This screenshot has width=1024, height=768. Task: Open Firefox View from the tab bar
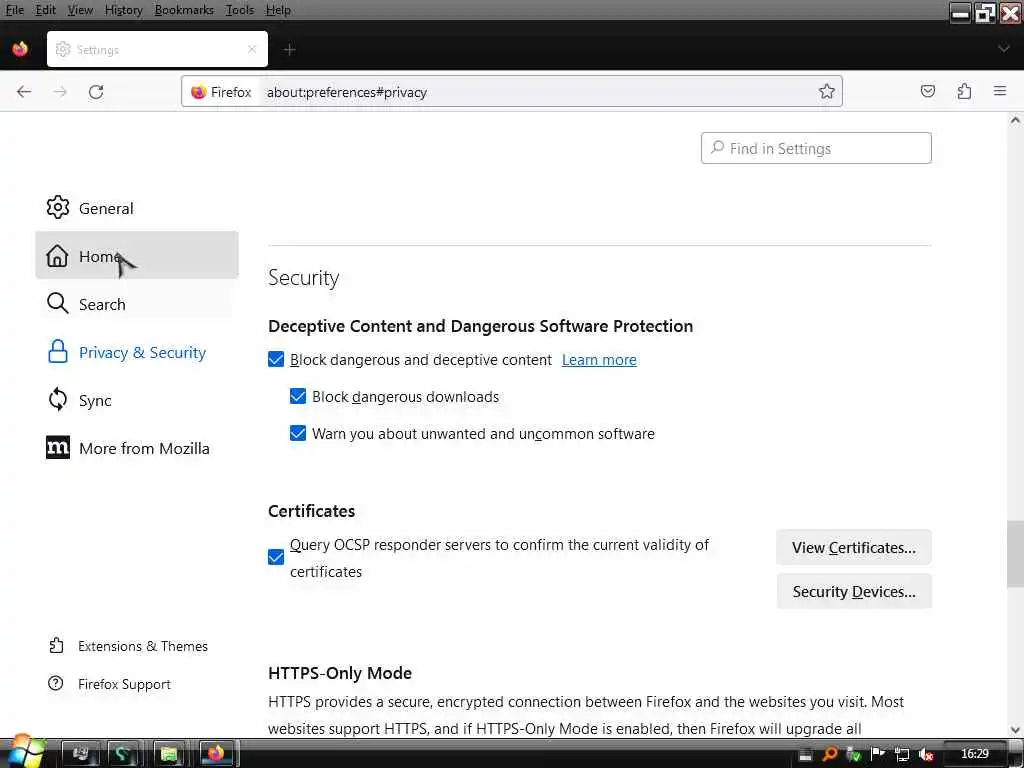(20, 49)
